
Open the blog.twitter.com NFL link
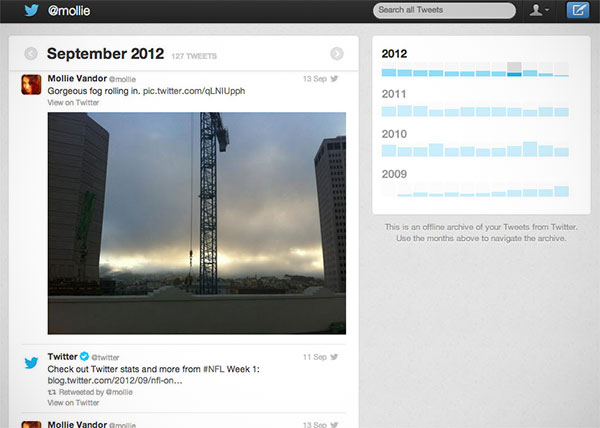115,381
